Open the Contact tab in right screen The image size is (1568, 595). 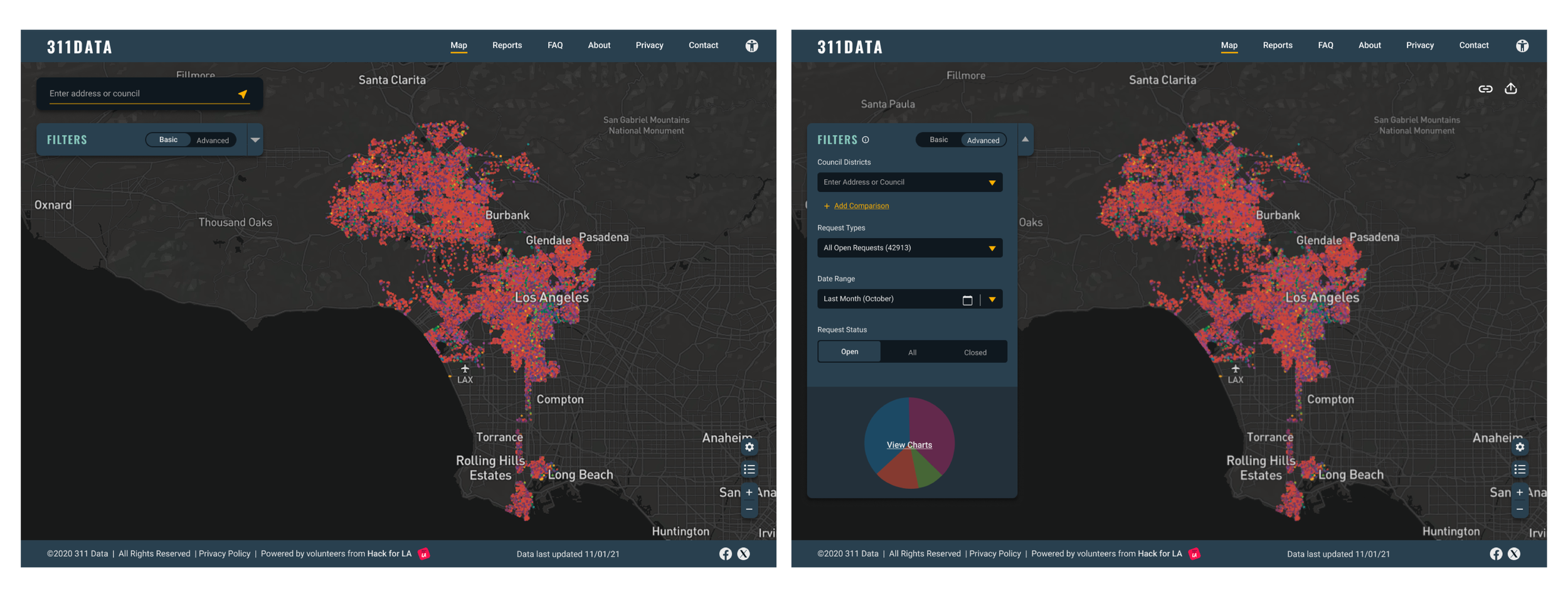click(1473, 45)
